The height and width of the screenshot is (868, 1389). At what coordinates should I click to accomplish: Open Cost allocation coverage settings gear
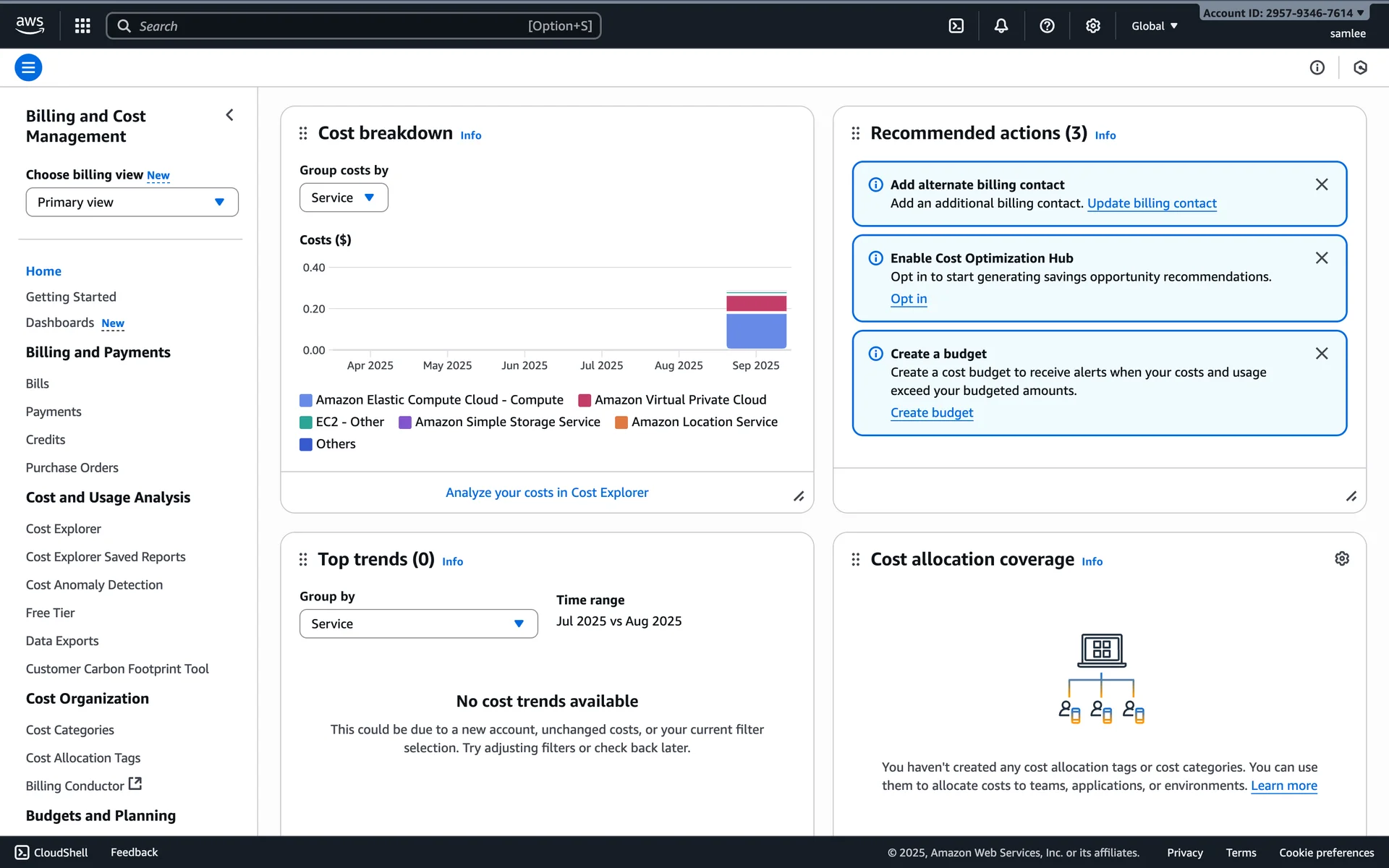coord(1341,558)
